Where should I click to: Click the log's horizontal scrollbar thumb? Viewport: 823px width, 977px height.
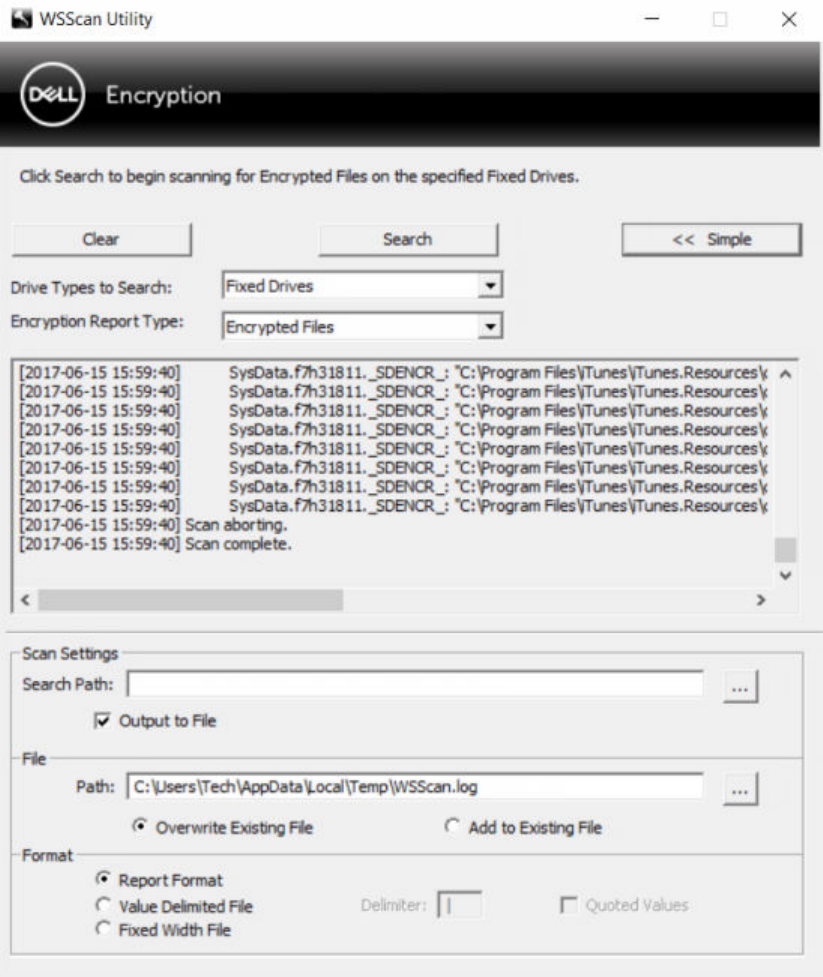pyautogui.click(x=191, y=599)
